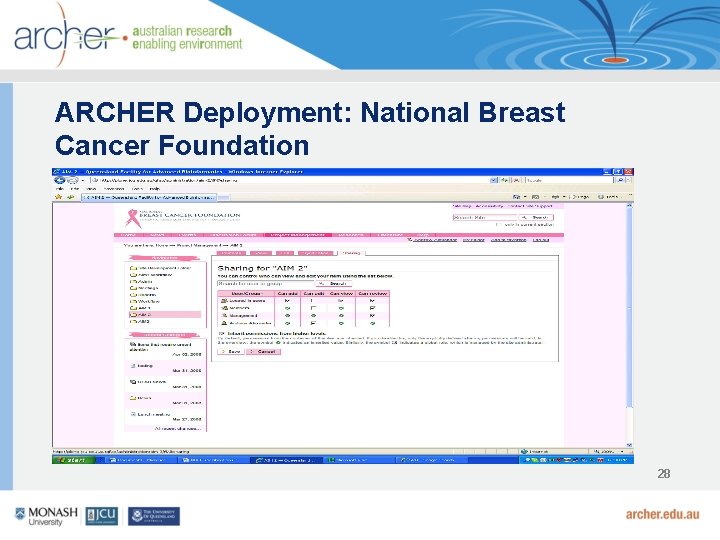Toggle 'Can edit' checkbox in the last sharing row
This screenshot has height=540, width=720.
point(313,323)
